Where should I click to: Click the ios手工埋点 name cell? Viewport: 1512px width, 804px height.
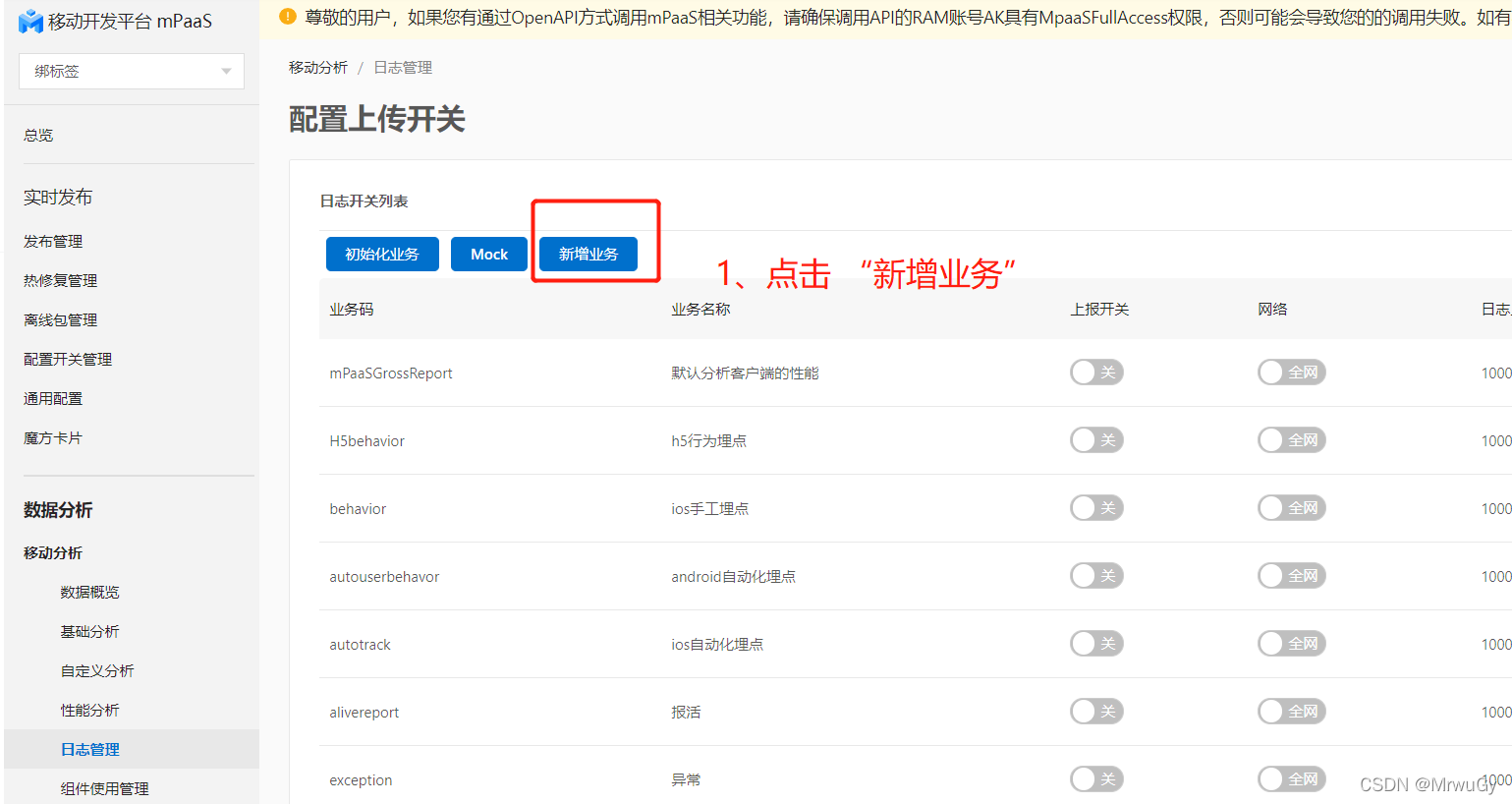pyautogui.click(x=709, y=509)
